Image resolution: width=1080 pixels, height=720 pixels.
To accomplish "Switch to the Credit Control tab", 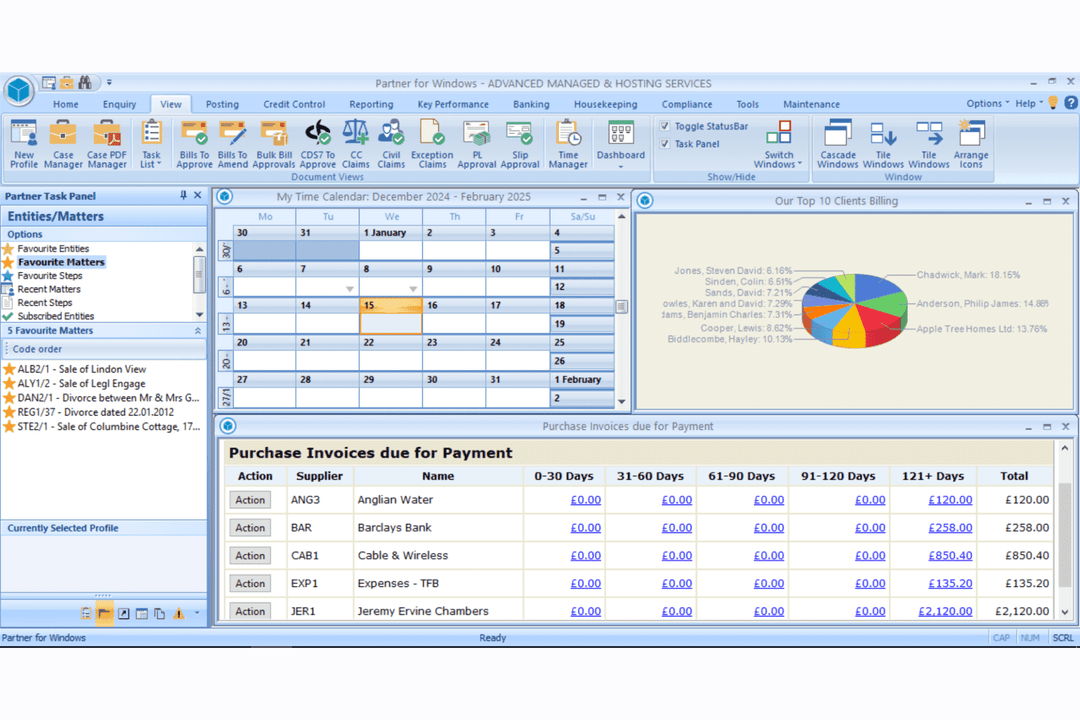I will tap(294, 103).
